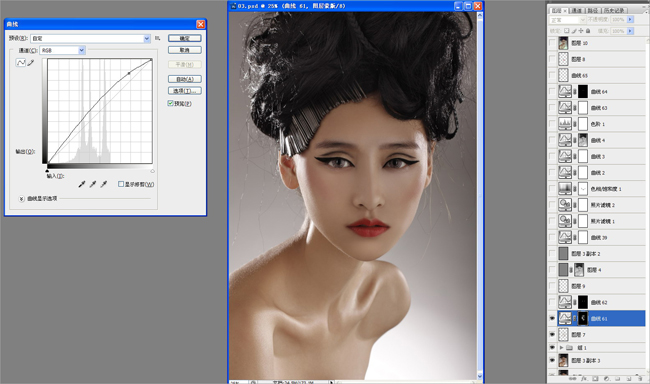
Task: Pick the black point eyedropper
Action: point(82,184)
